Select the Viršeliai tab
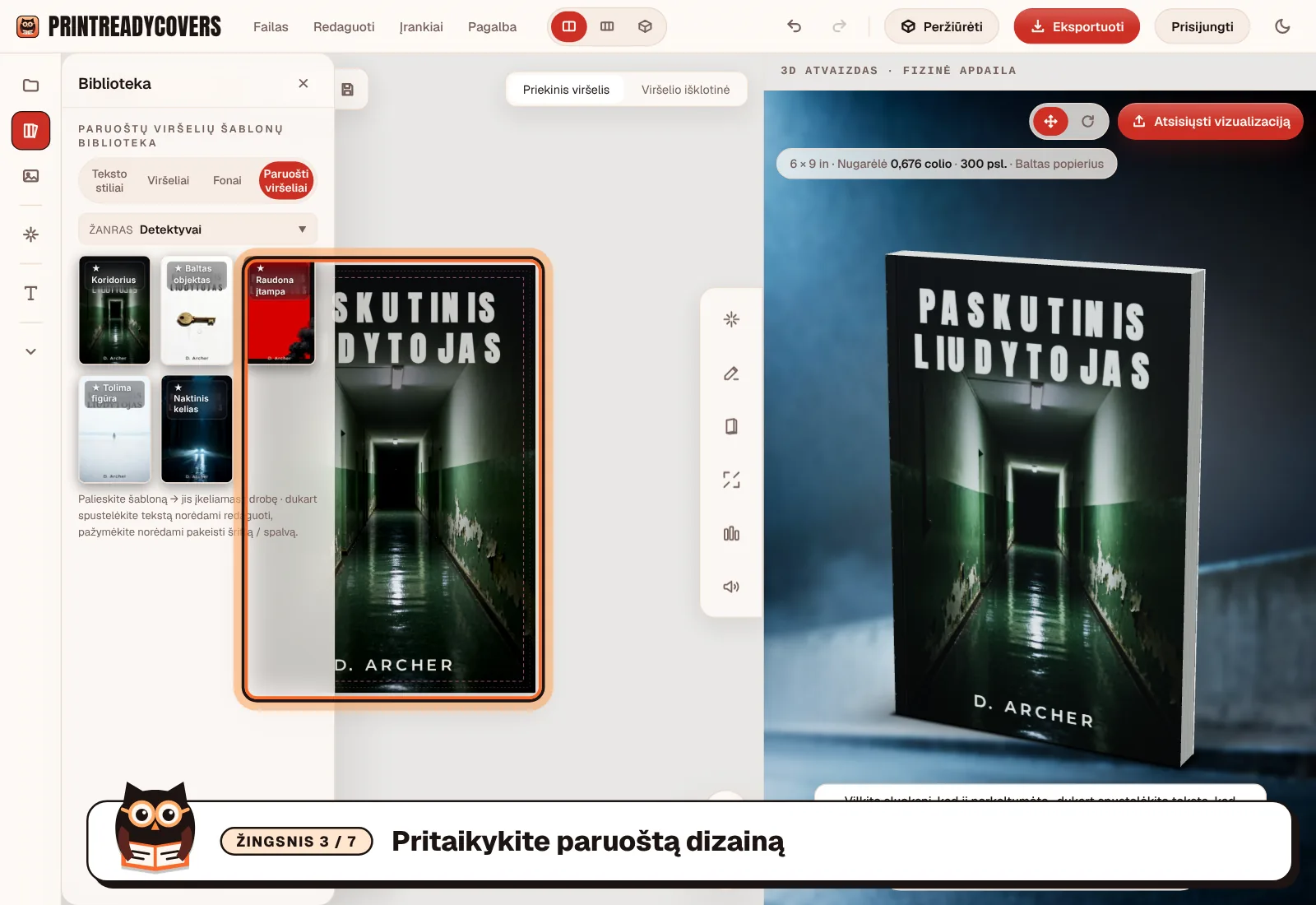The width and height of the screenshot is (1316, 905). 169,181
